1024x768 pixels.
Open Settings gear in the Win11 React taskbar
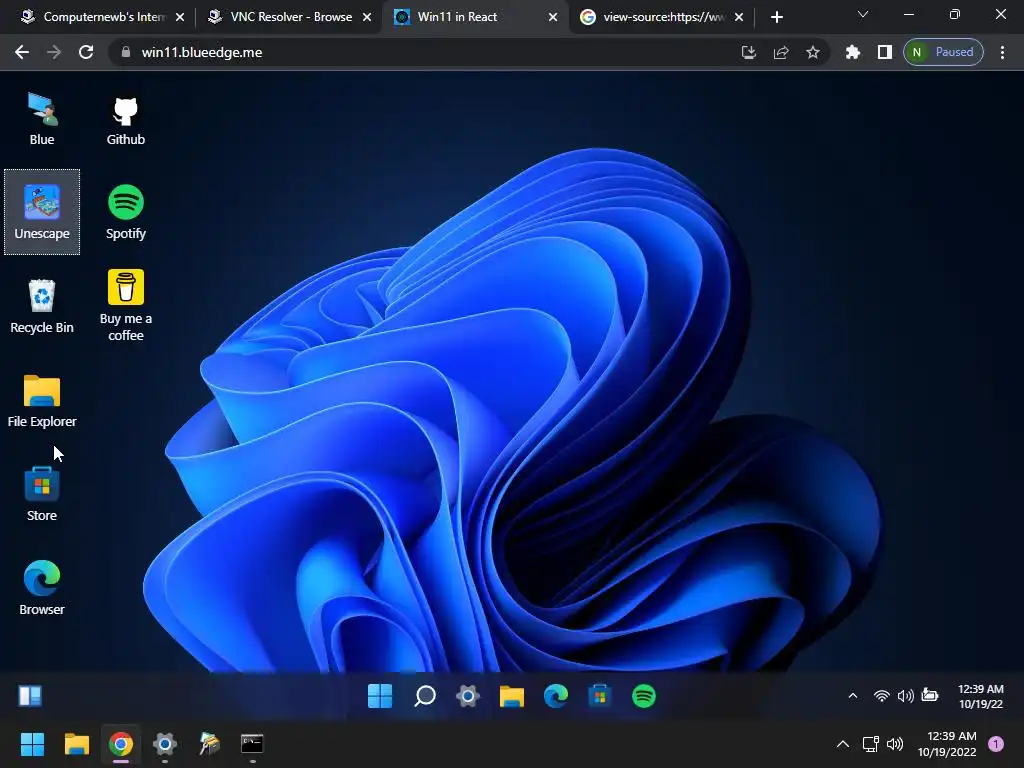pos(468,696)
